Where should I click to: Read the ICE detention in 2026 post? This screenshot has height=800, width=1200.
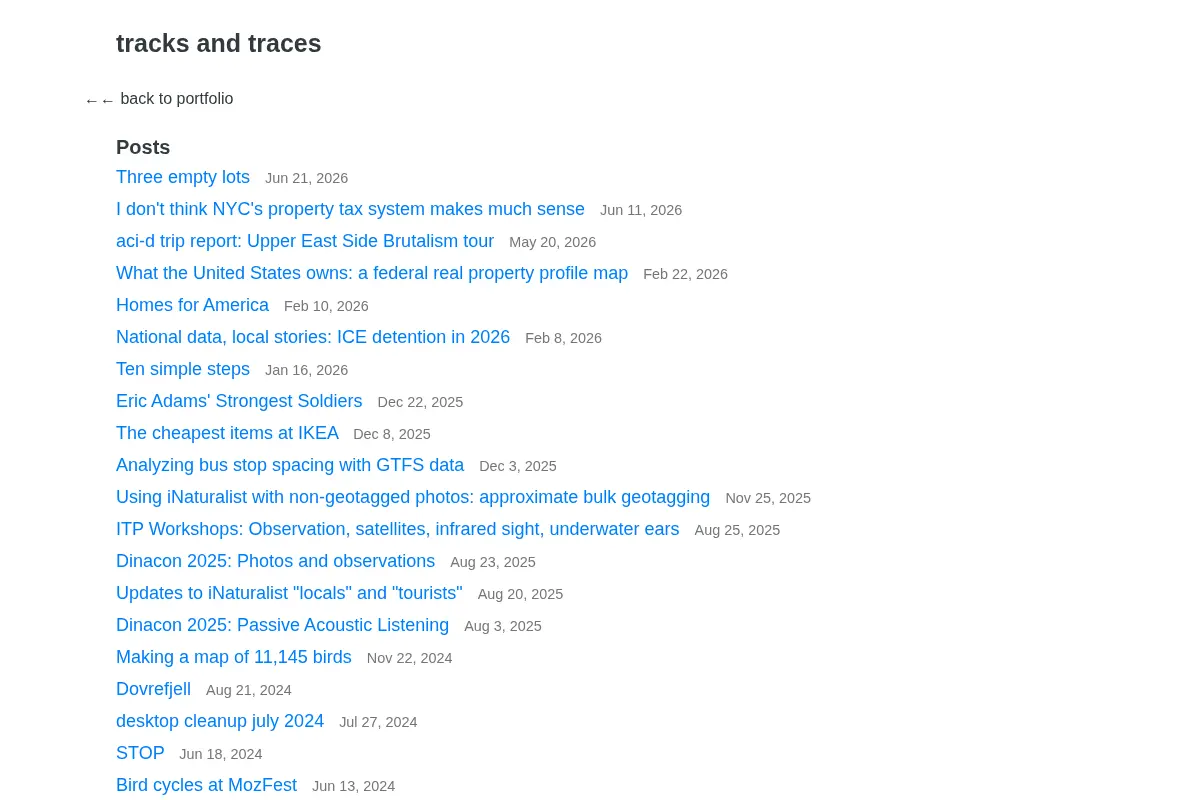(x=313, y=337)
